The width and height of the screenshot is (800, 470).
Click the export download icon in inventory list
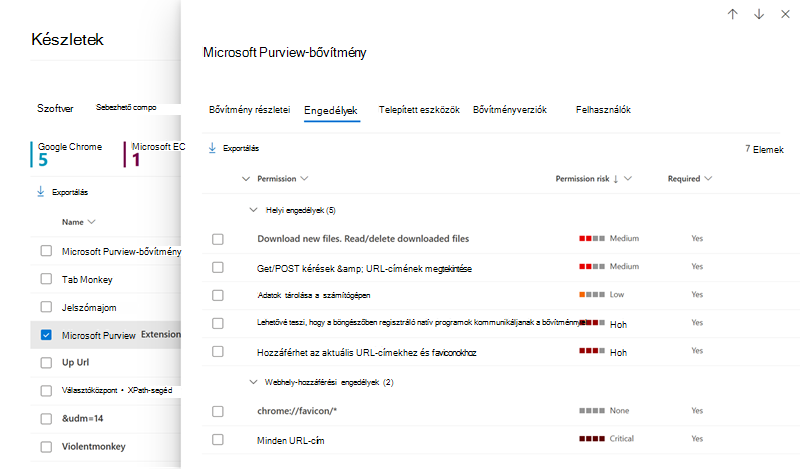tap(41, 192)
